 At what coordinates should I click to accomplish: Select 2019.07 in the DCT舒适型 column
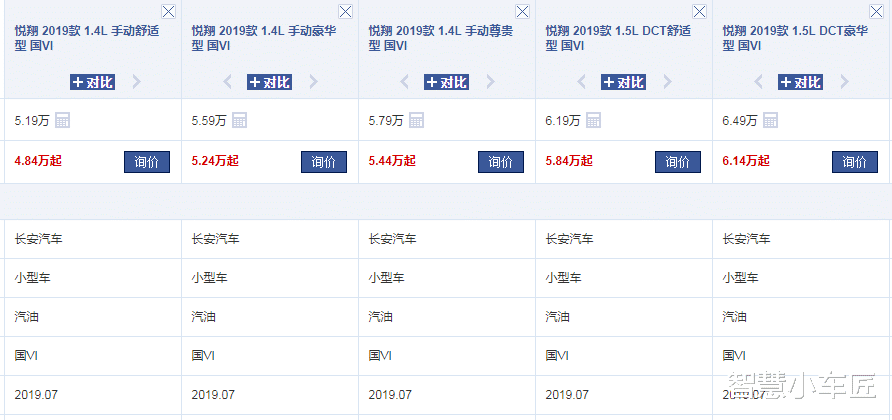tap(567, 394)
